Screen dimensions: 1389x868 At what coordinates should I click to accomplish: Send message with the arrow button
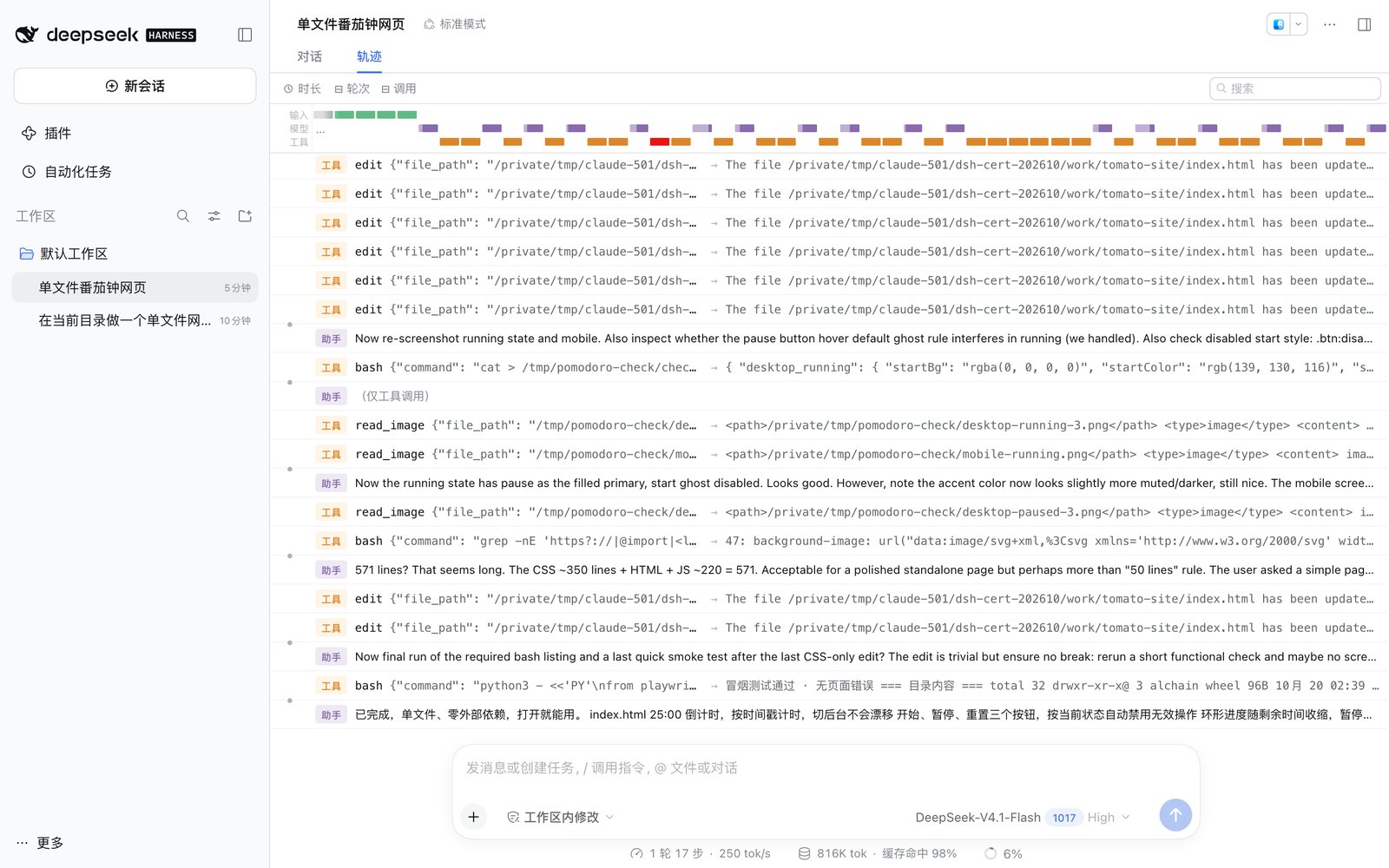coord(1175,815)
